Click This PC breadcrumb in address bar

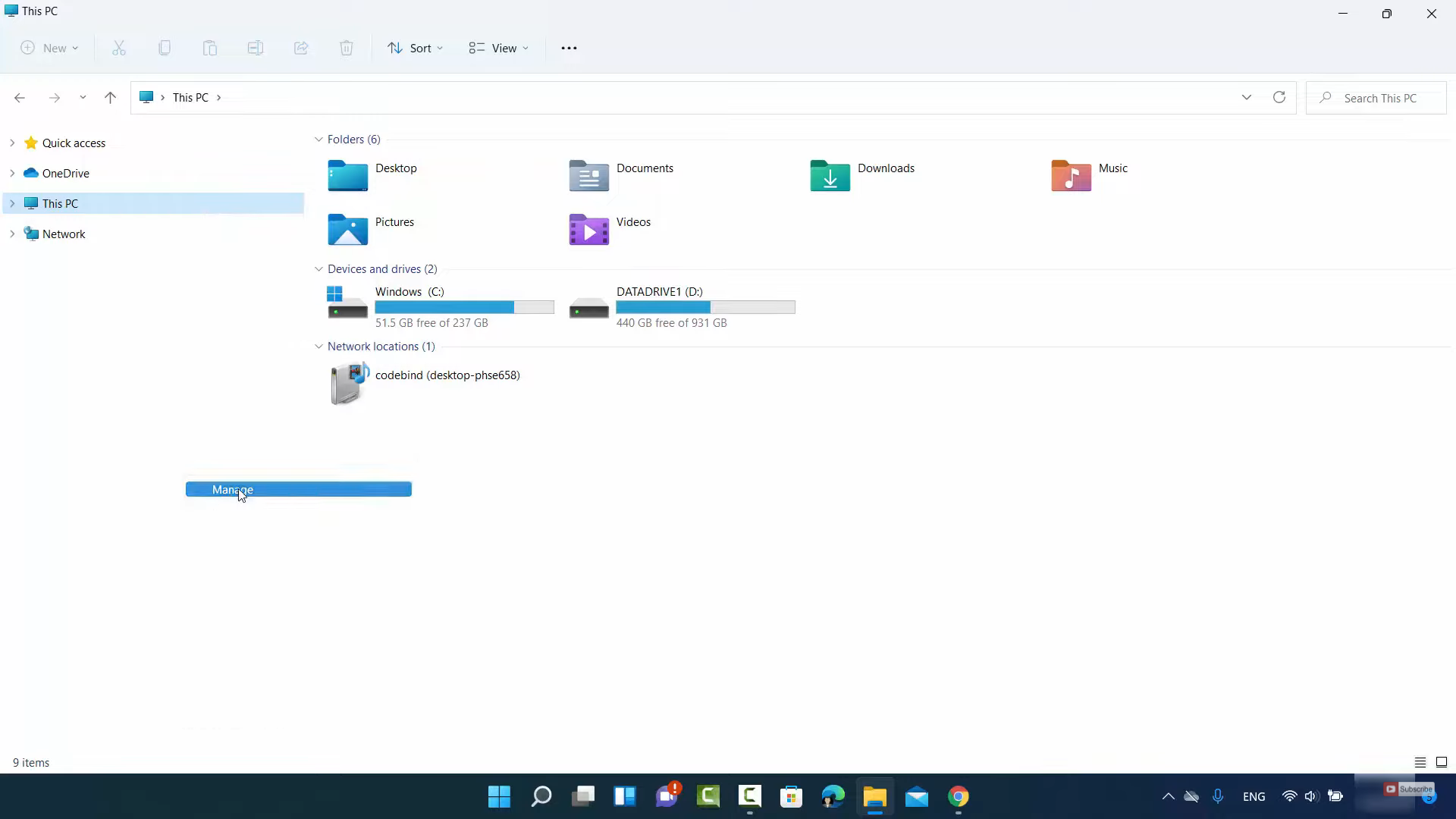coord(190,97)
